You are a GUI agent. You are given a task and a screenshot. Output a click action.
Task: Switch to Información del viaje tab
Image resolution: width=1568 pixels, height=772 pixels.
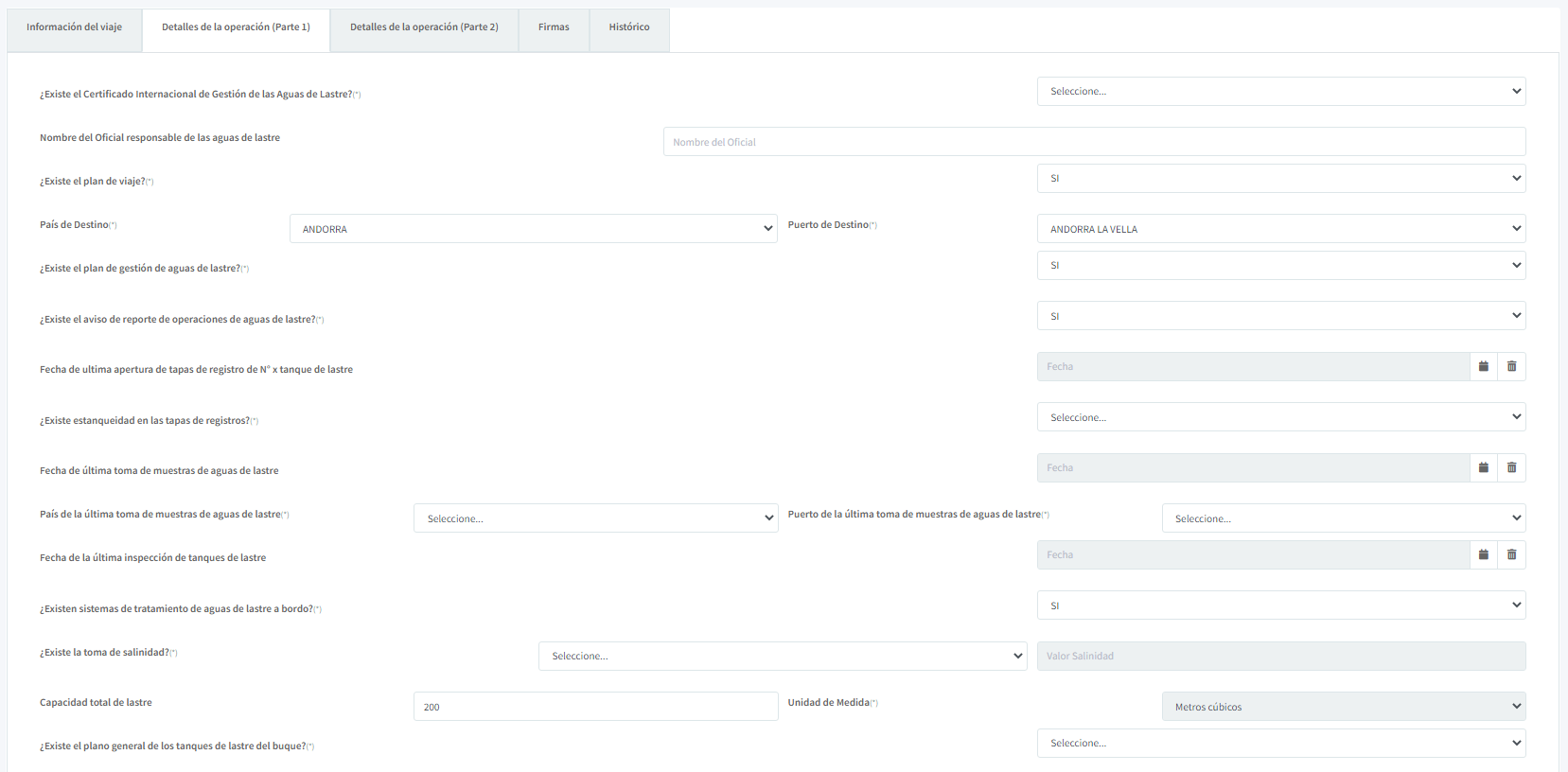(74, 27)
